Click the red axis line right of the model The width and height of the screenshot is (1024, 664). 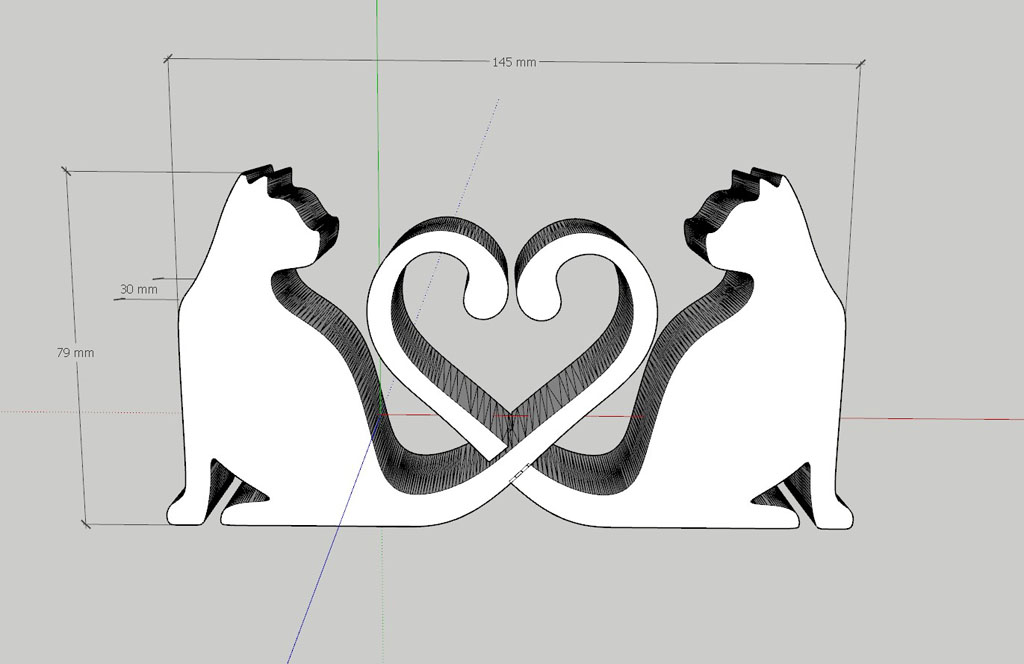click(x=930, y=418)
